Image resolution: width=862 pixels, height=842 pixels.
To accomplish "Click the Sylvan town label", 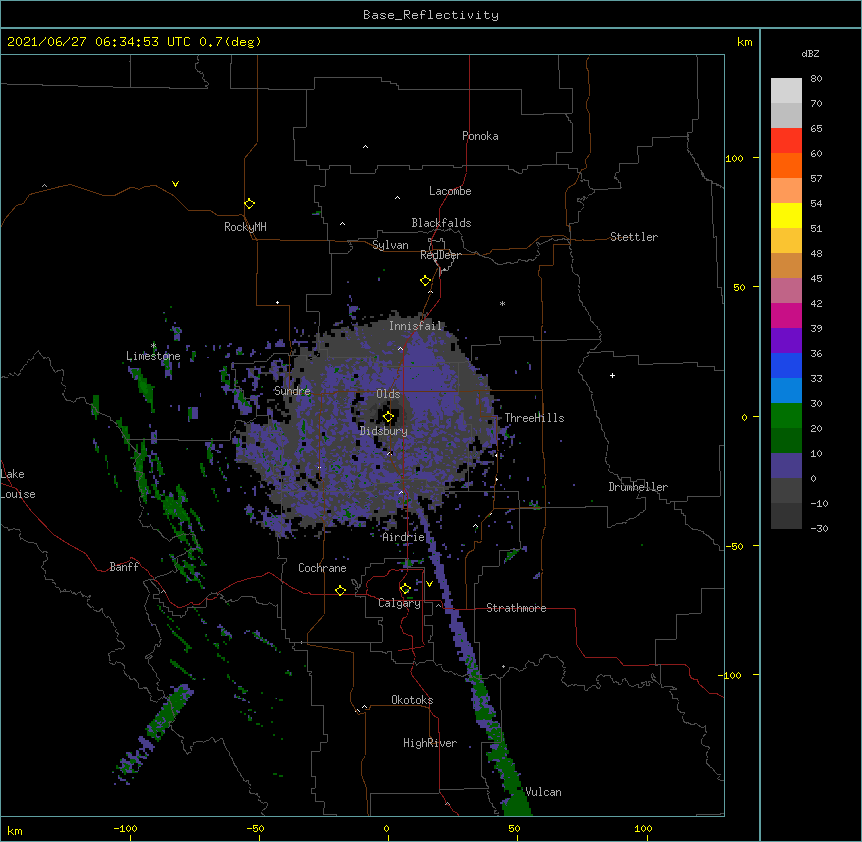I will [390, 245].
